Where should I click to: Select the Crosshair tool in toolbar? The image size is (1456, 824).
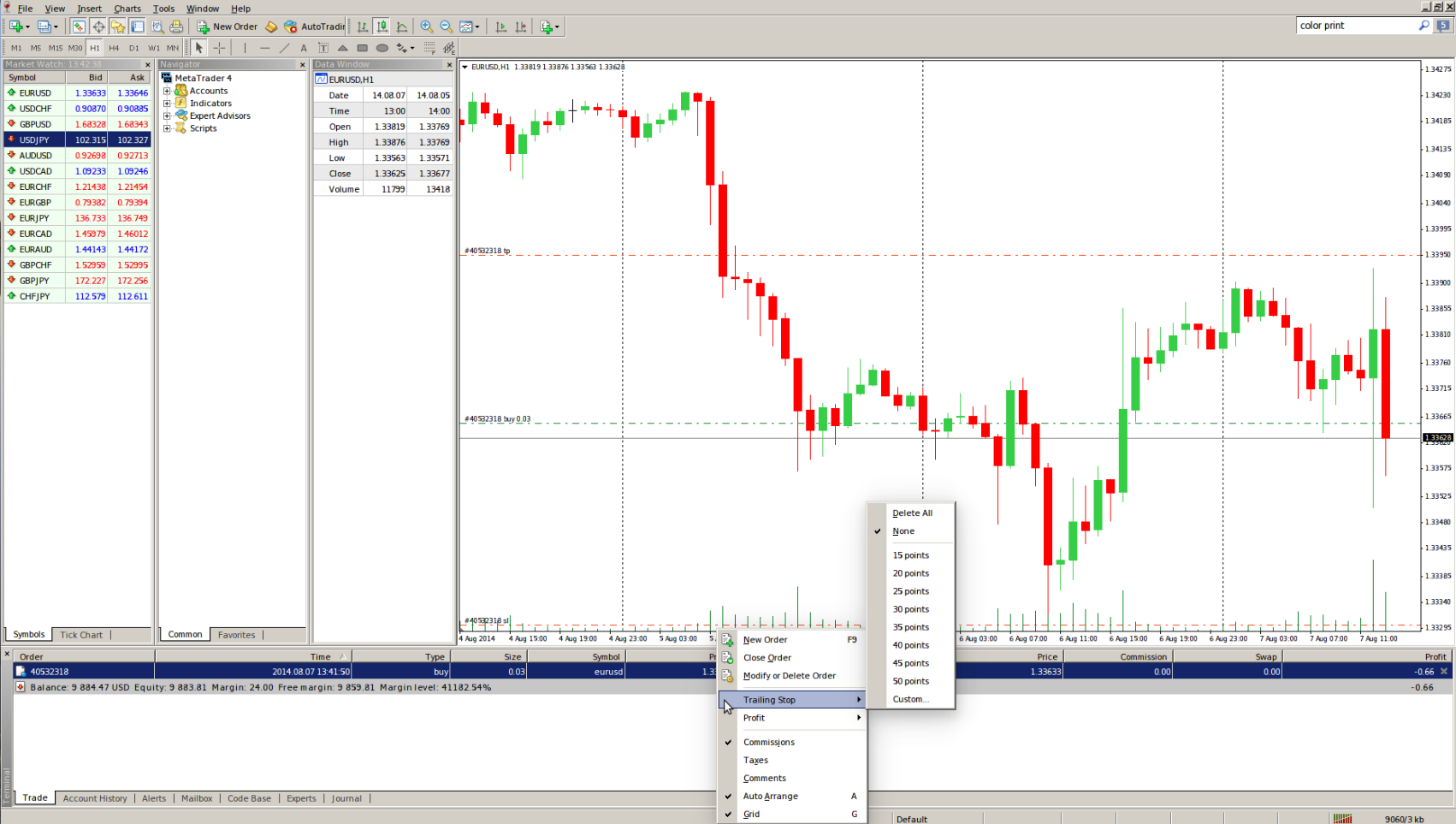click(219, 48)
